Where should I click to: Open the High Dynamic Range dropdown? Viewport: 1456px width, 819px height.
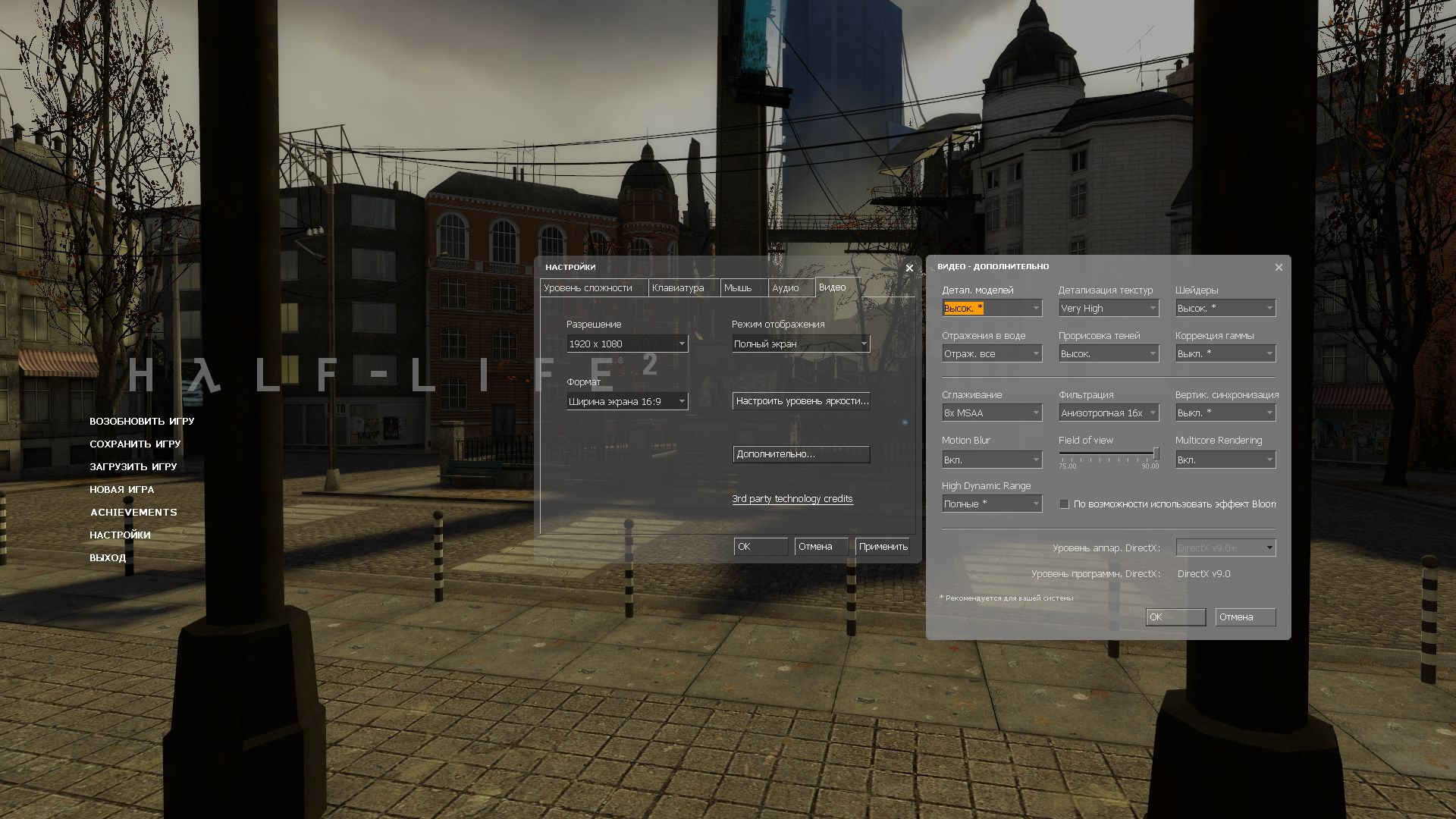[992, 504]
